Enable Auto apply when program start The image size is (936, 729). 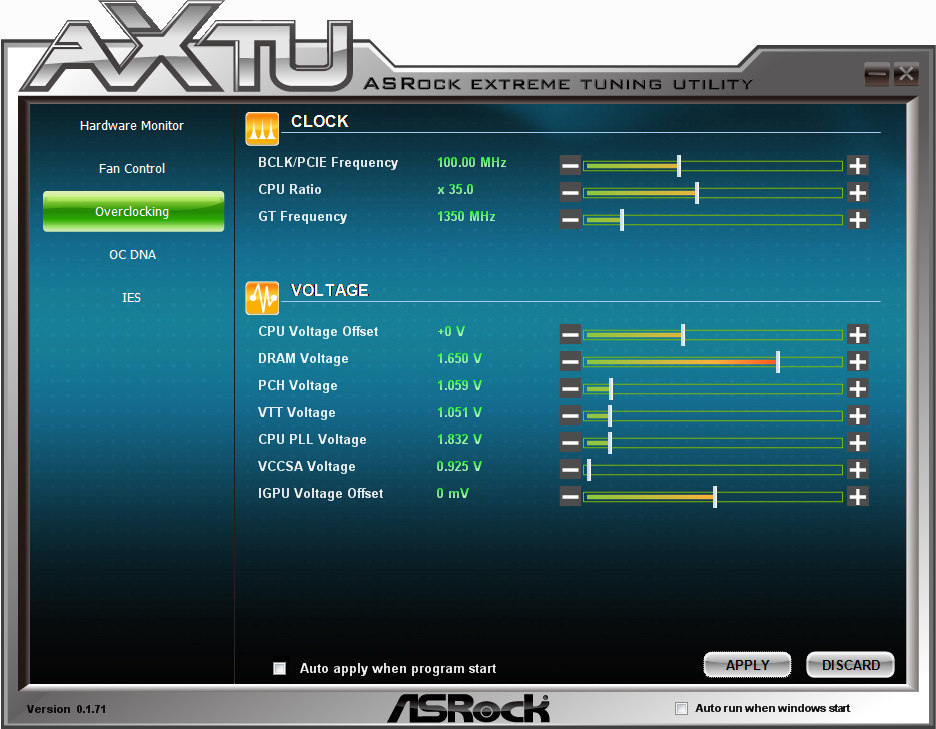click(279, 668)
